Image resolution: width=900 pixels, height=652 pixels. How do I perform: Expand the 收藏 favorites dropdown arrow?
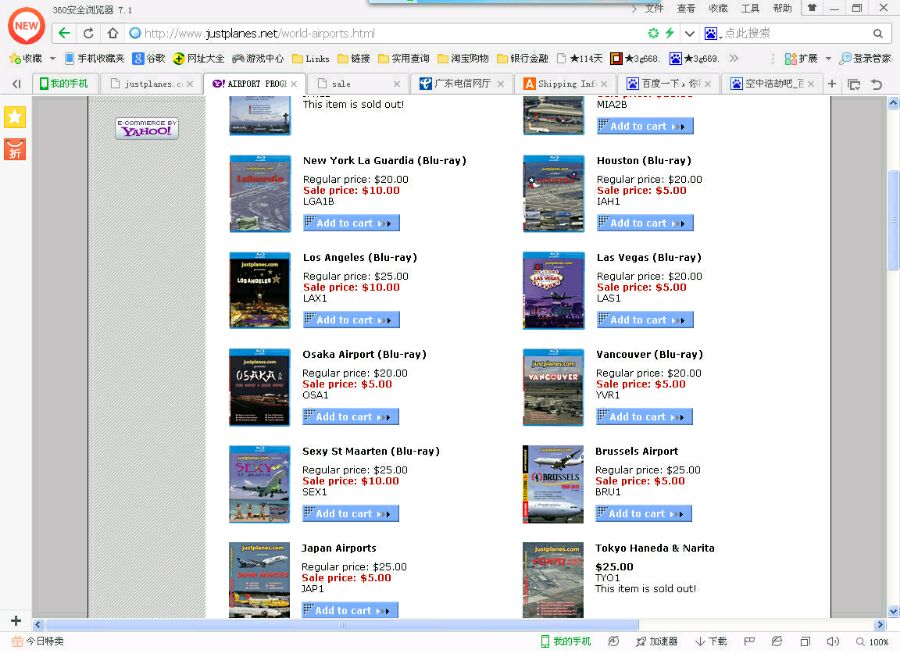coord(52,59)
